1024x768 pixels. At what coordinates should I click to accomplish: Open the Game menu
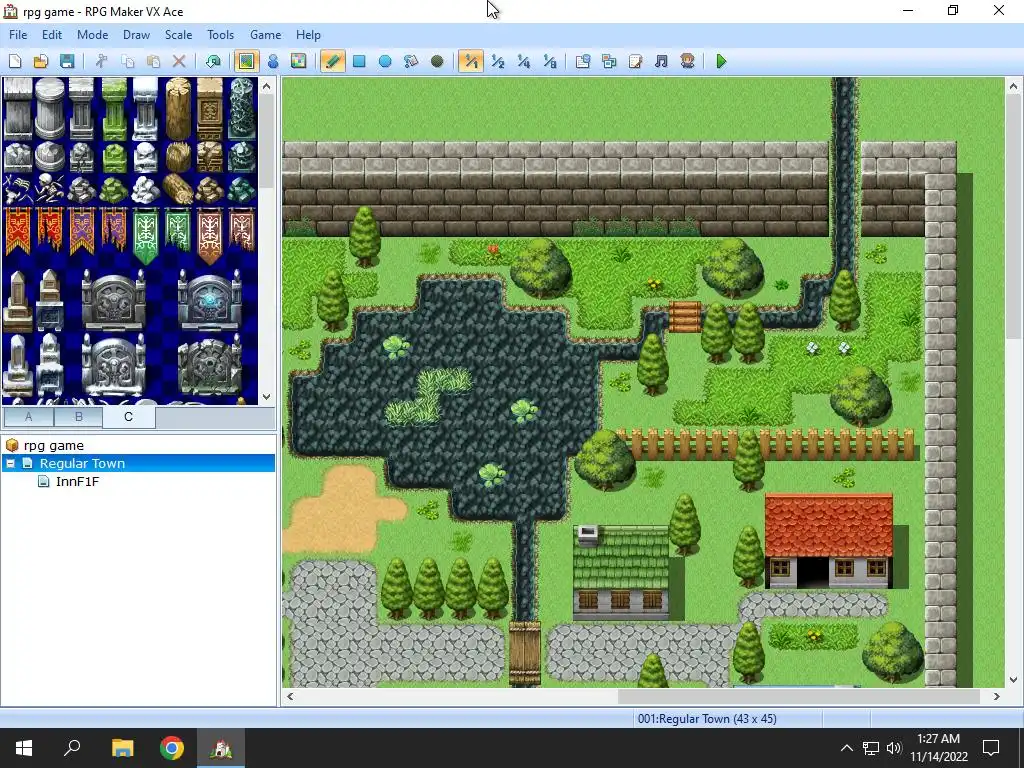(x=265, y=35)
